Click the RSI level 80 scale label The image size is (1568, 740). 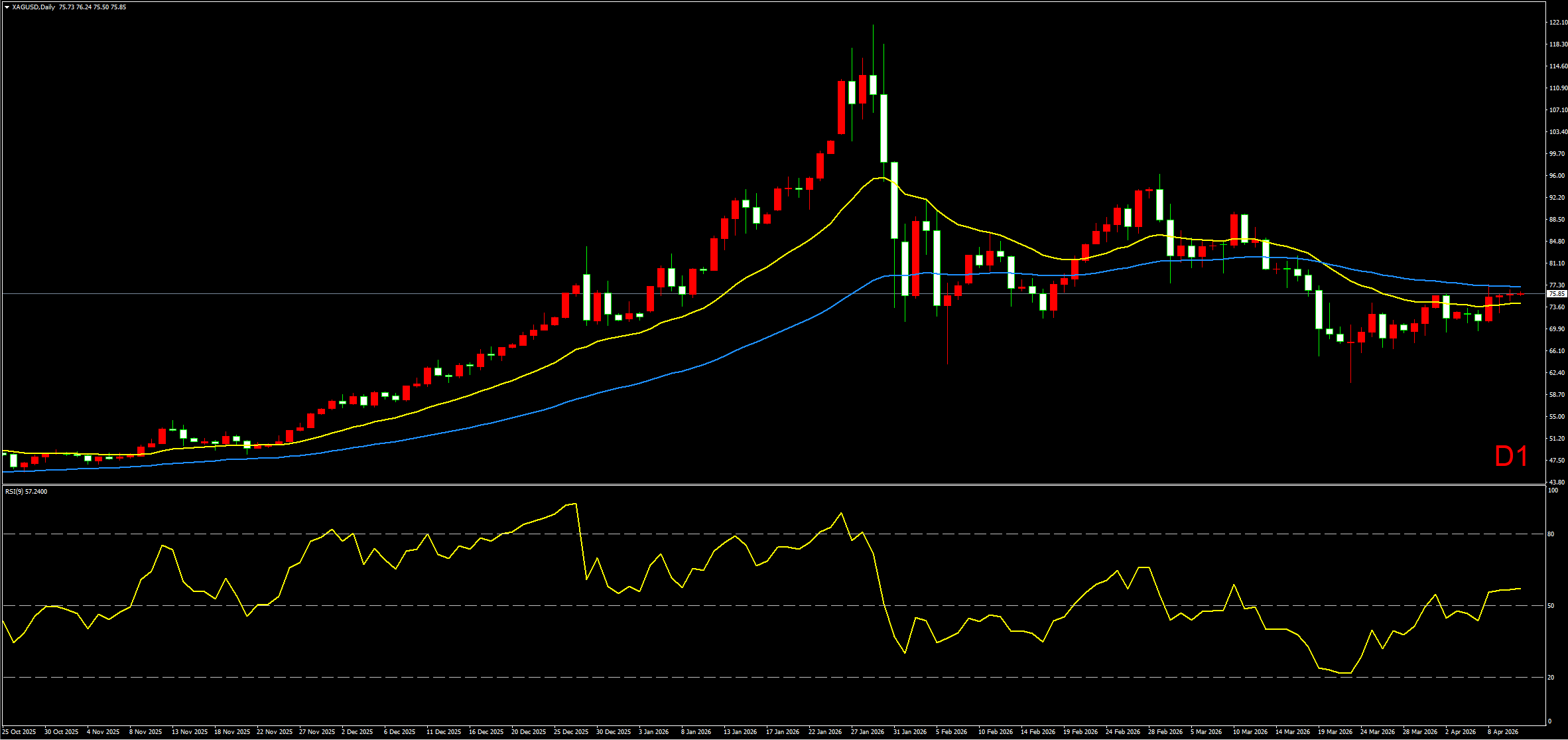pyautogui.click(x=1551, y=534)
